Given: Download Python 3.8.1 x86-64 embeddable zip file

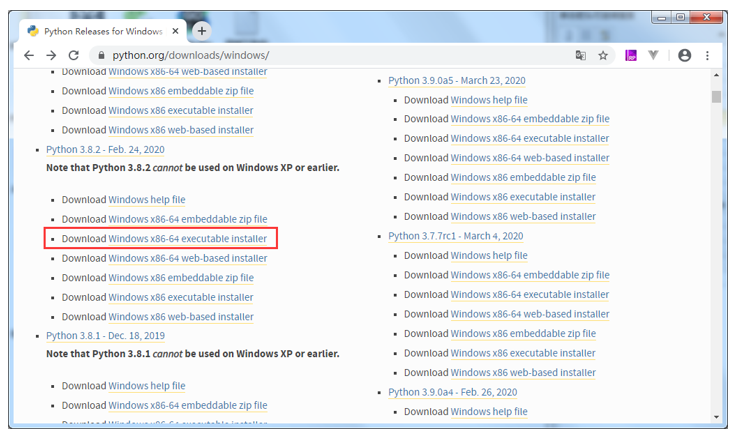Looking at the screenshot, I should click(x=188, y=405).
